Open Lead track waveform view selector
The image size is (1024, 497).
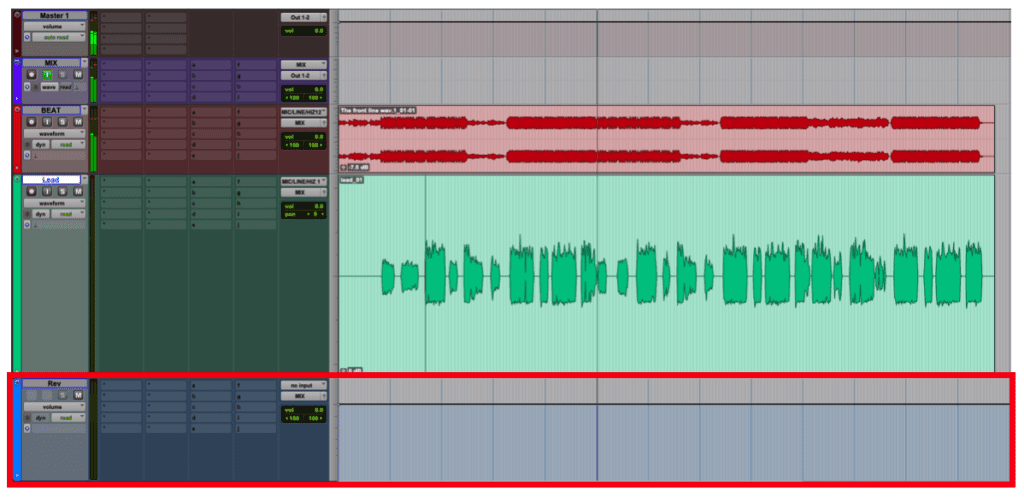(x=55, y=203)
